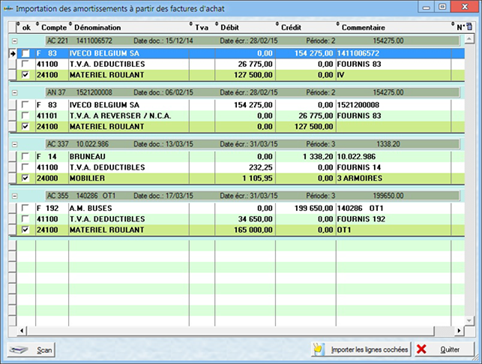This screenshot has height=364, width=482.
Task: Click the 1 105,95 debit cell
Action: pos(245,178)
